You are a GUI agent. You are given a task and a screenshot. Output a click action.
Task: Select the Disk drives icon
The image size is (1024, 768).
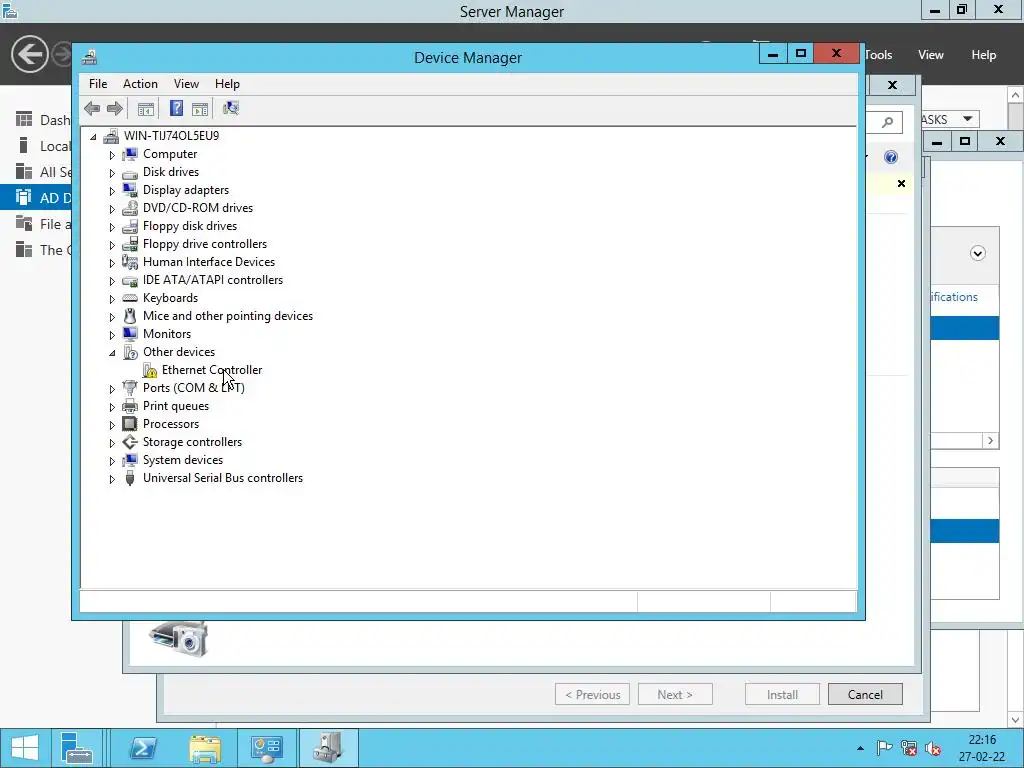[x=130, y=172]
